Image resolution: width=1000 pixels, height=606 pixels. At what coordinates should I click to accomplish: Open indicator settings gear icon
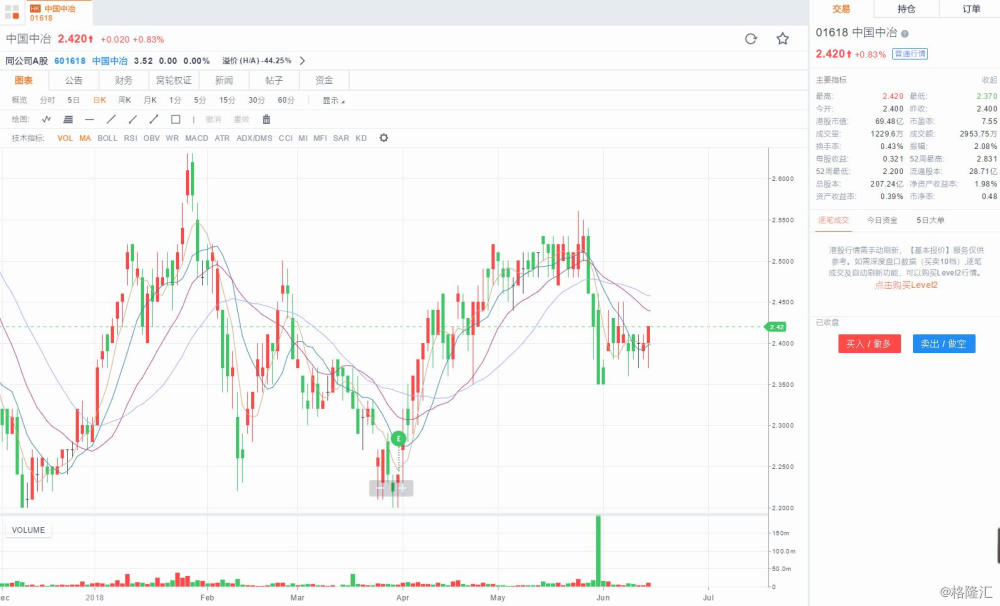tap(383, 138)
